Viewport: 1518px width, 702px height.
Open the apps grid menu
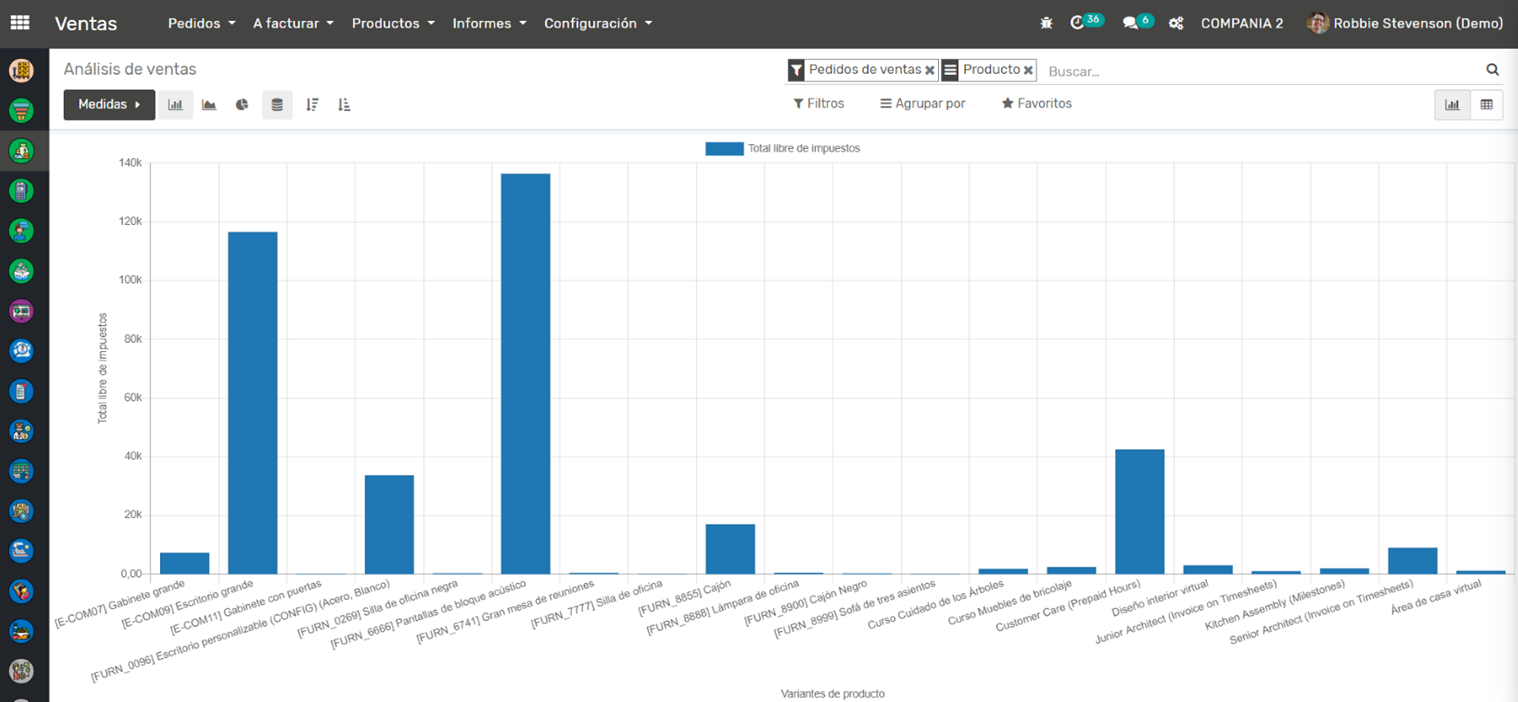20,23
